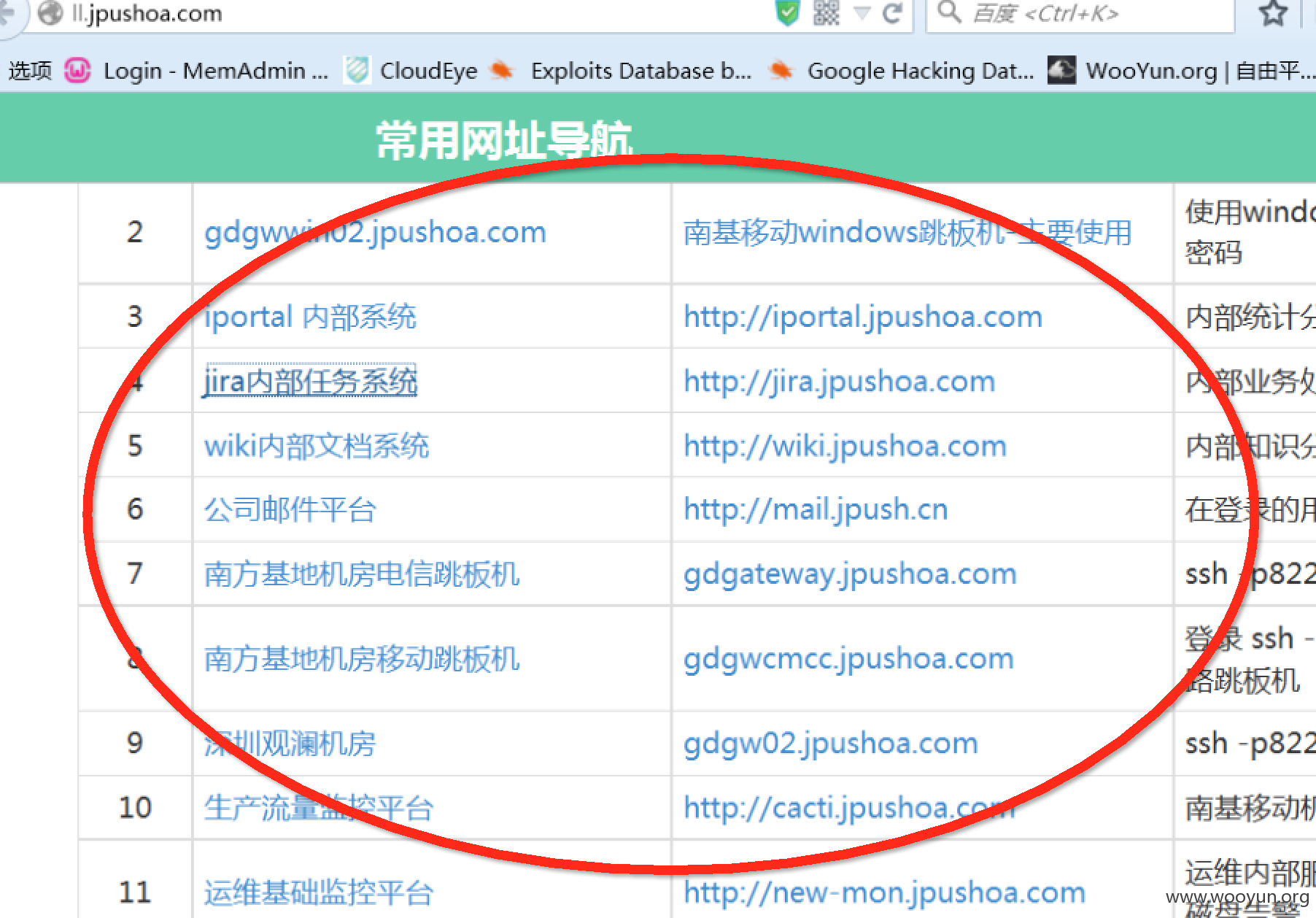Click the 南基移动 description cell in row 10
This screenshot has height=918, width=1316.
point(1246,807)
